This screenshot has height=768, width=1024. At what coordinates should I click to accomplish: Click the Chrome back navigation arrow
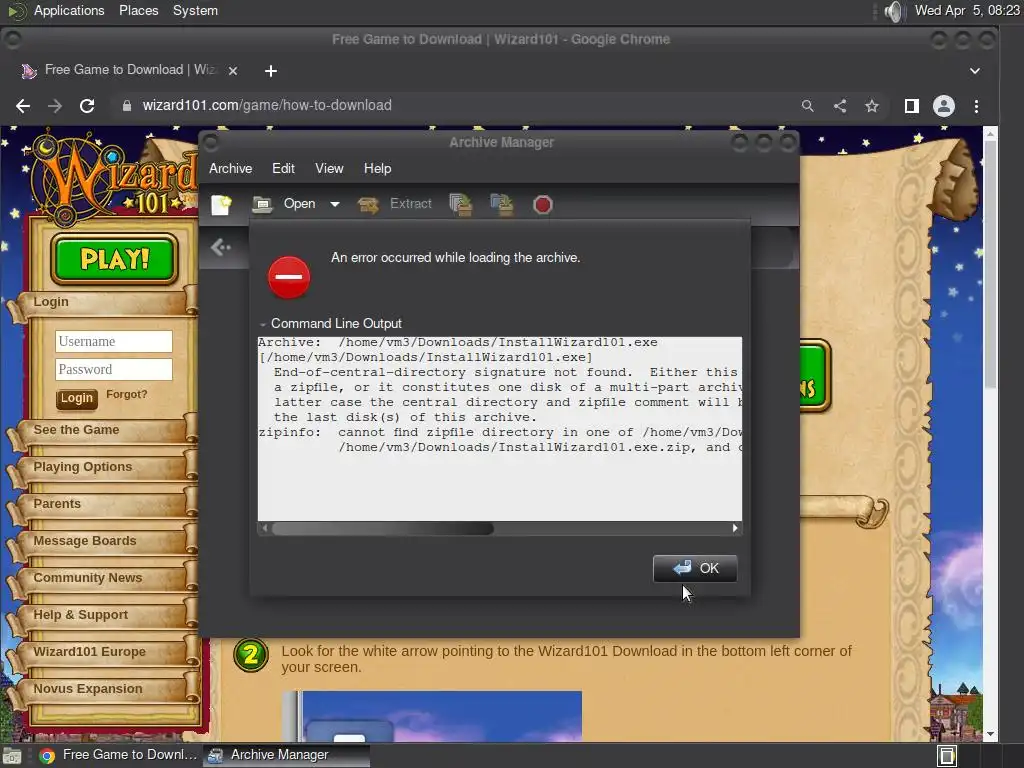[23, 106]
